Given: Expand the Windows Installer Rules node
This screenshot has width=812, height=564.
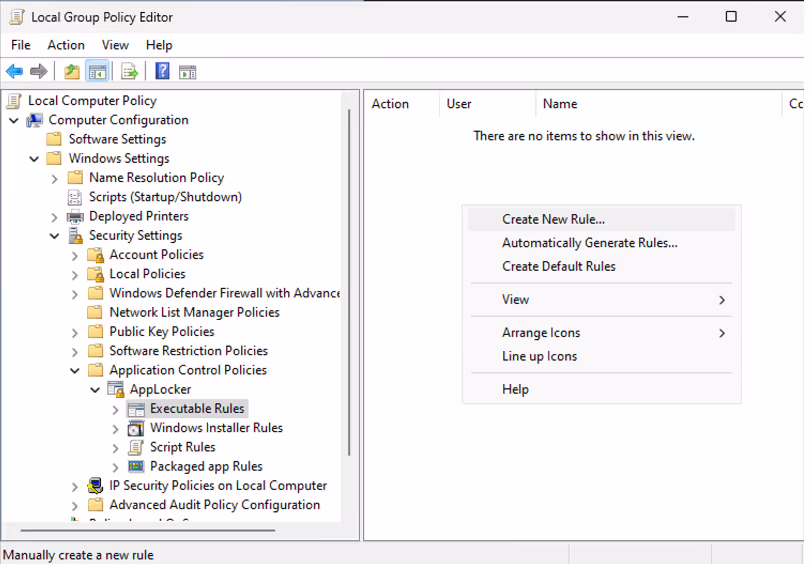Looking at the screenshot, I should point(115,429).
